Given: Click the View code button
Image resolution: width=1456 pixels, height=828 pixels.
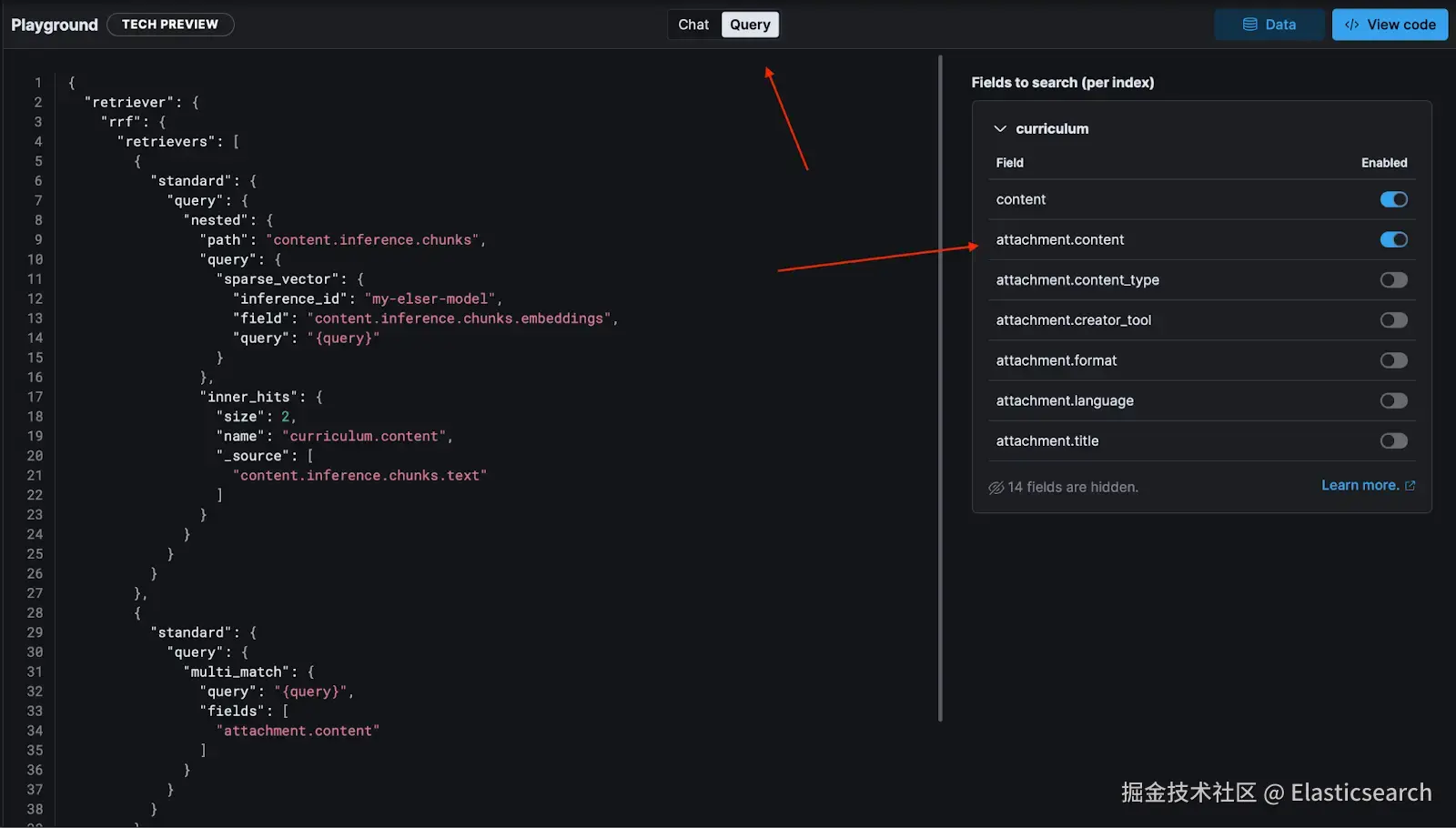Looking at the screenshot, I should [x=1390, y=25].
